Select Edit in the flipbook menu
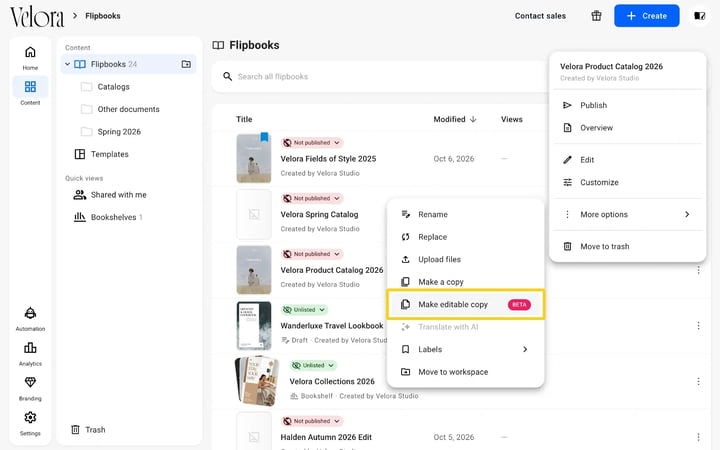720x450 pixels. 627,160
